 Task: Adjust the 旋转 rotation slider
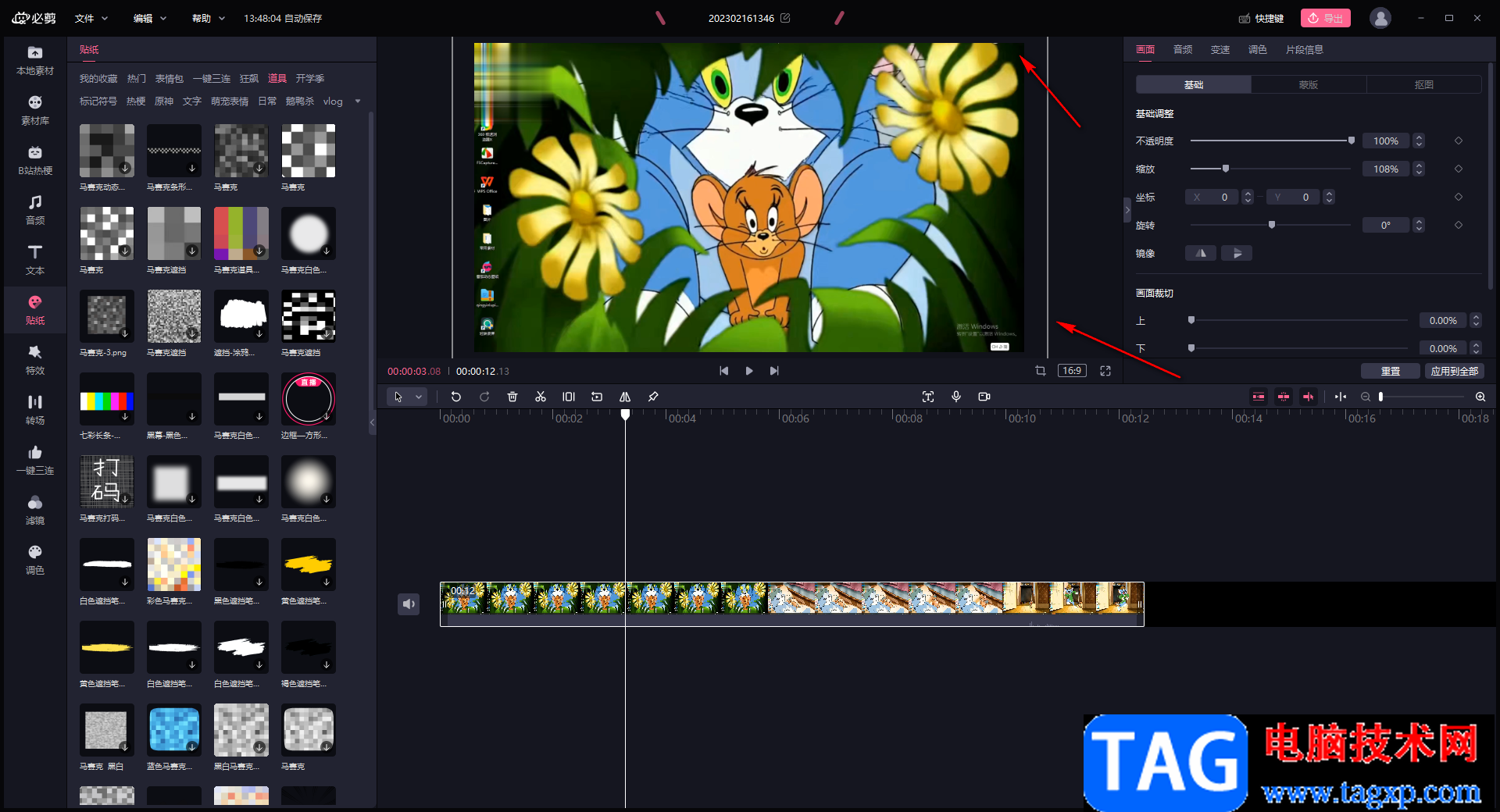1271,225
